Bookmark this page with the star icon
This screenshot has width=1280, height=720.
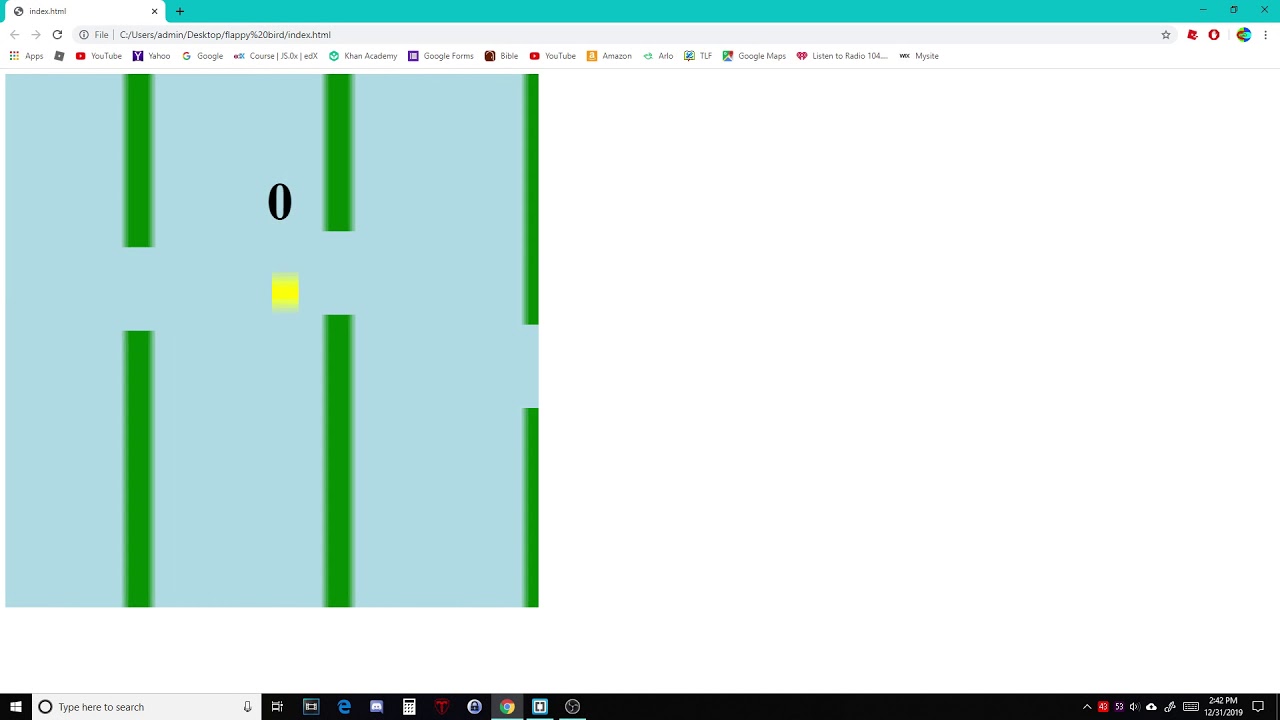pos(1166,34)
